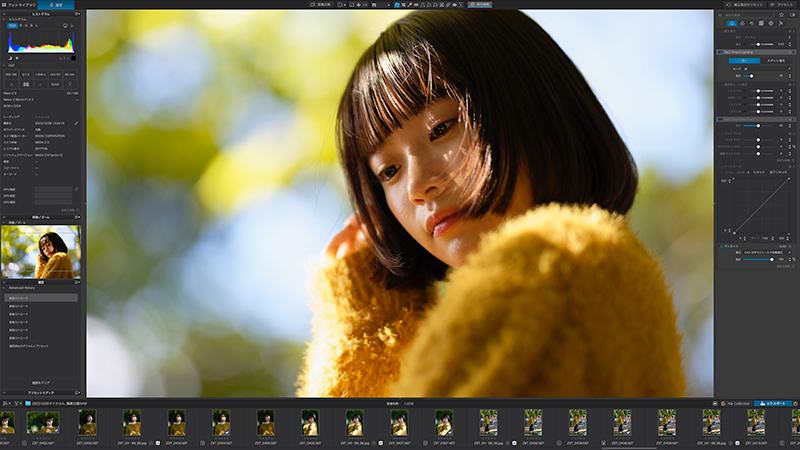The height and width of the screenshot is (450, 800).
Task: Open the zoom level dropdown in toolbar
Action: click(389, 5)
